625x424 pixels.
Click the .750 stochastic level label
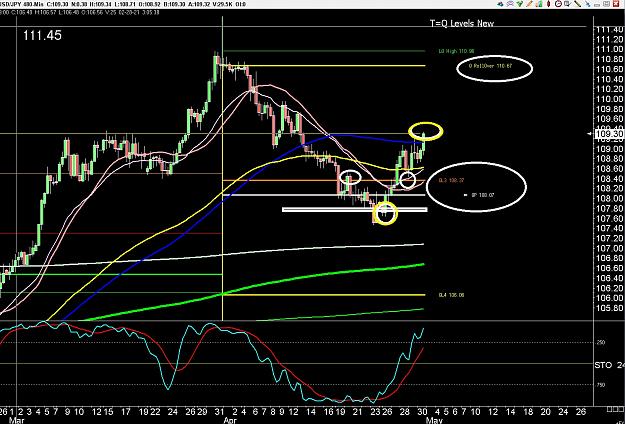tap(600, 385)
